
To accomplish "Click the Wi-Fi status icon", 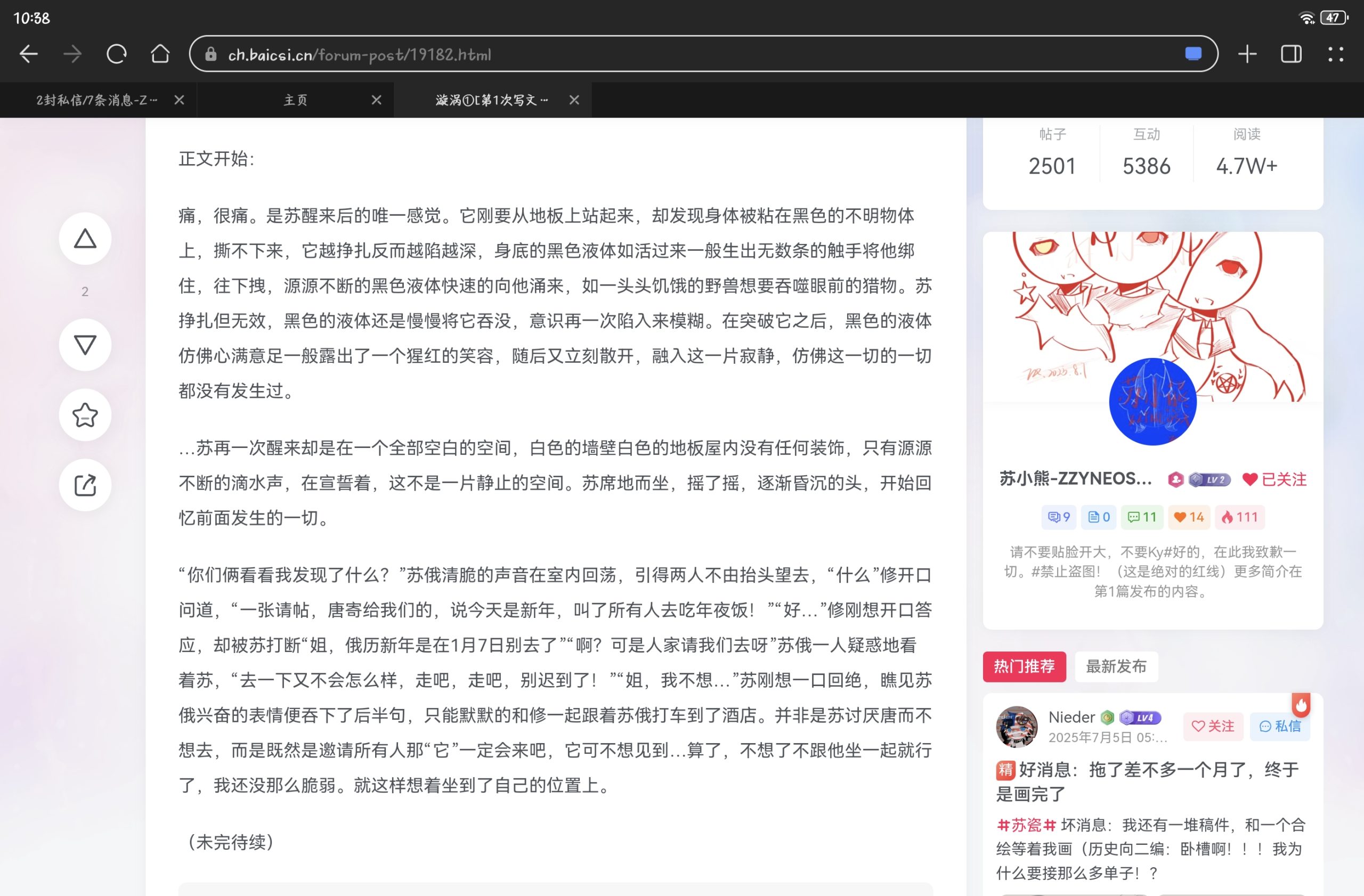I will (x=1306, y=18).
